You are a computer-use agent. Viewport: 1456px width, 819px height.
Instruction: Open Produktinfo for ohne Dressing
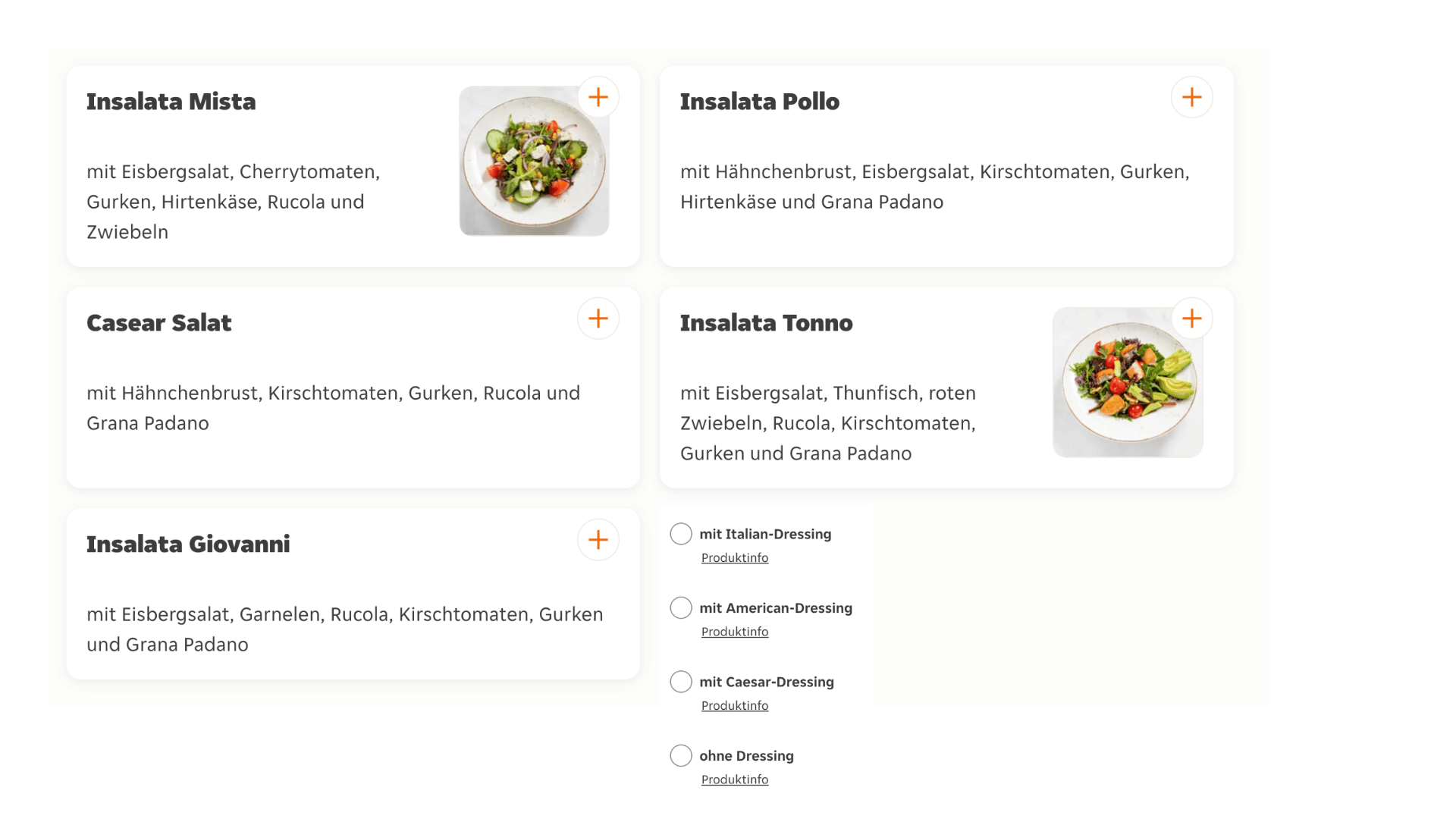tap(735, 780)
